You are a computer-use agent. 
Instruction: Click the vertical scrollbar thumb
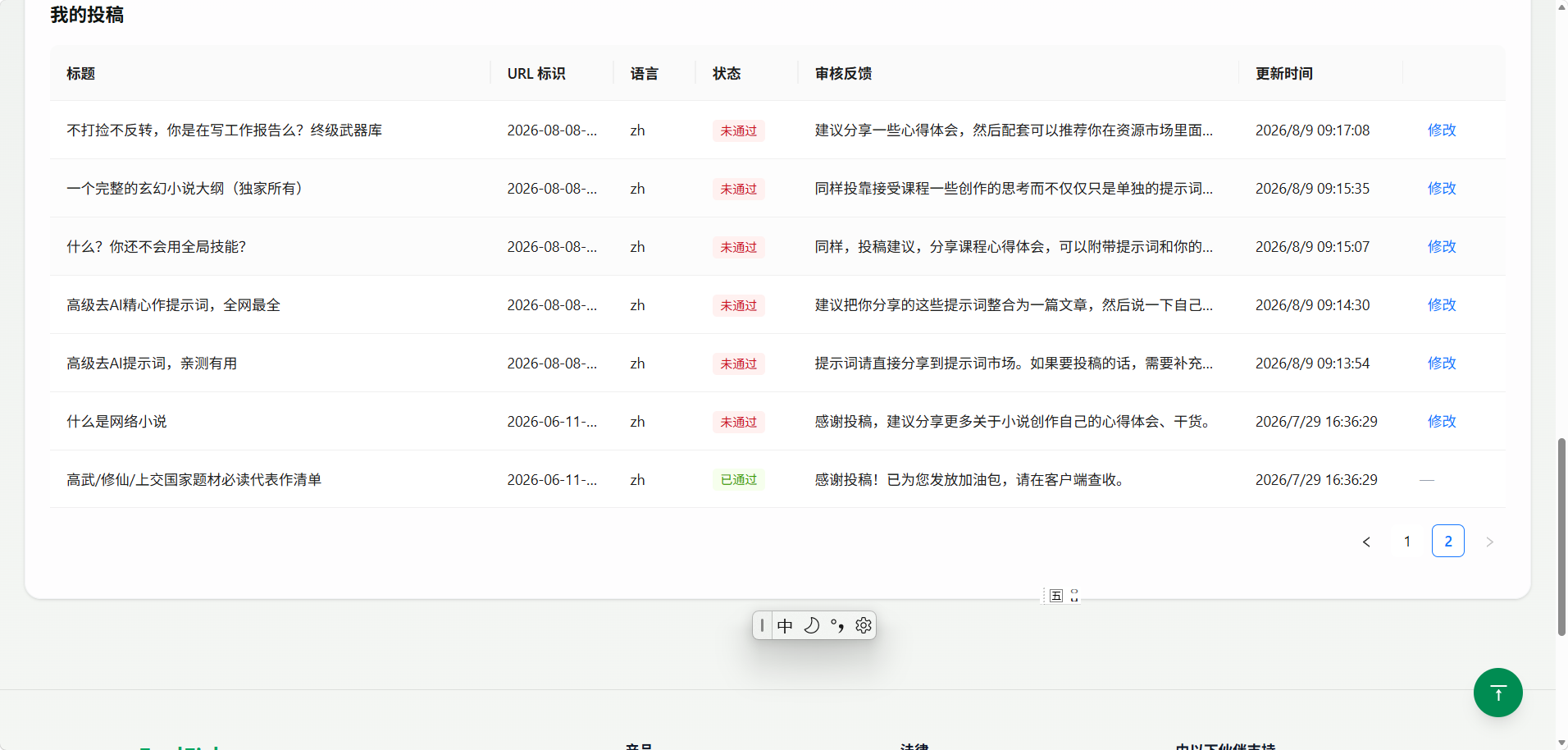[x=1561, y=537]
